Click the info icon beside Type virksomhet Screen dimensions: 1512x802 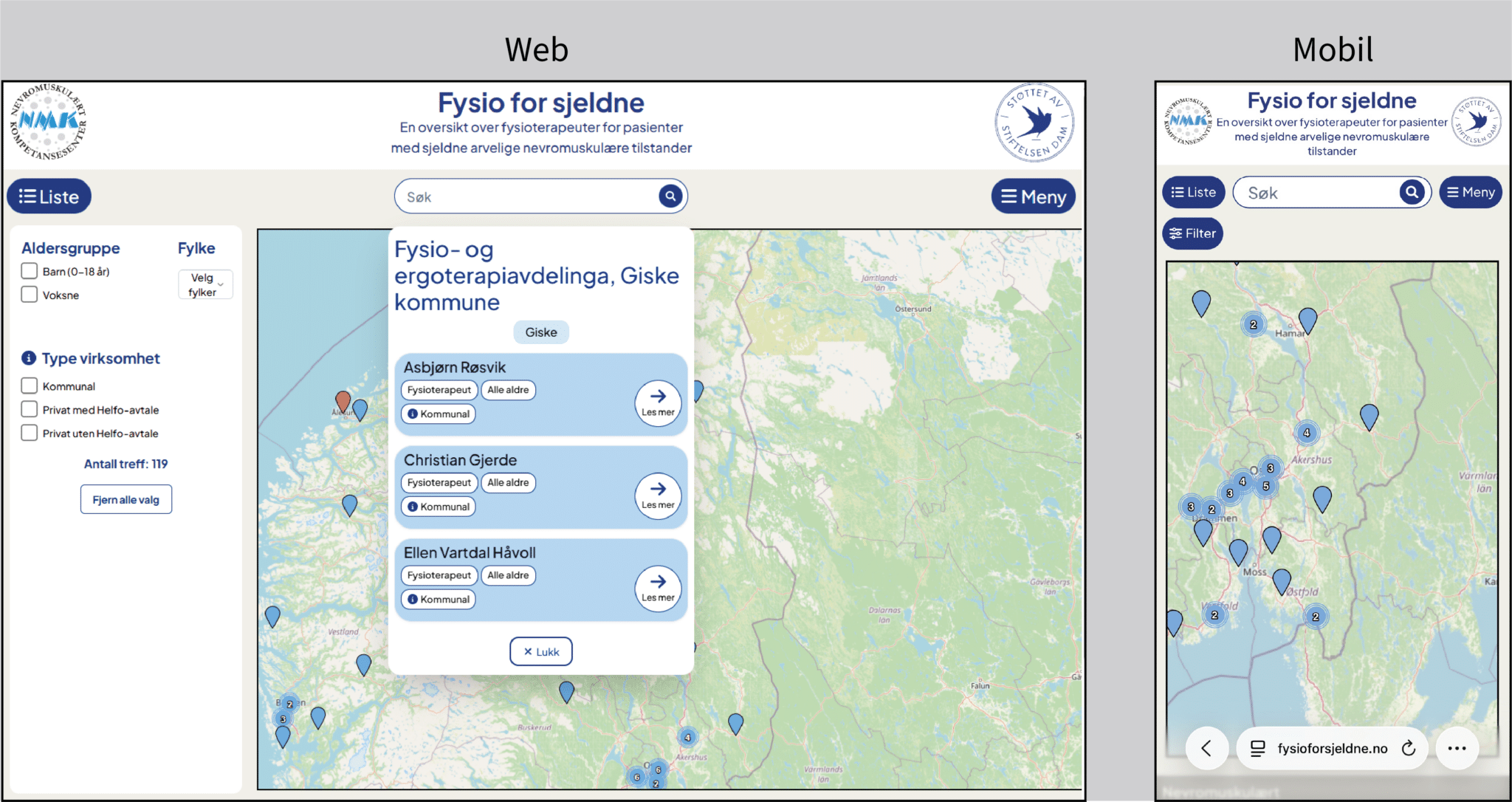(29, 358)
